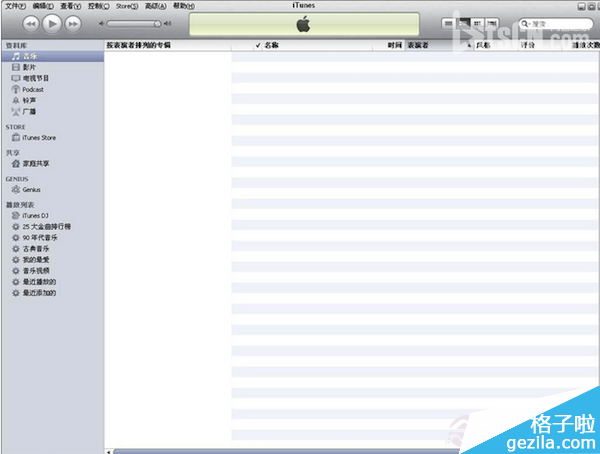
Task: Open the Store menu
Action: (127, 6)
